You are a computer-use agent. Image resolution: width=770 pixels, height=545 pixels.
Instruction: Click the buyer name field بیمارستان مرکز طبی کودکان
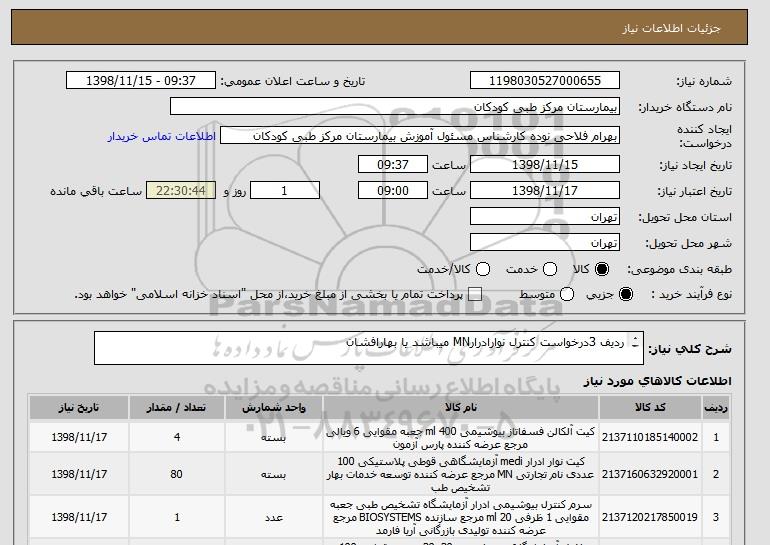[x=395, y=107]
